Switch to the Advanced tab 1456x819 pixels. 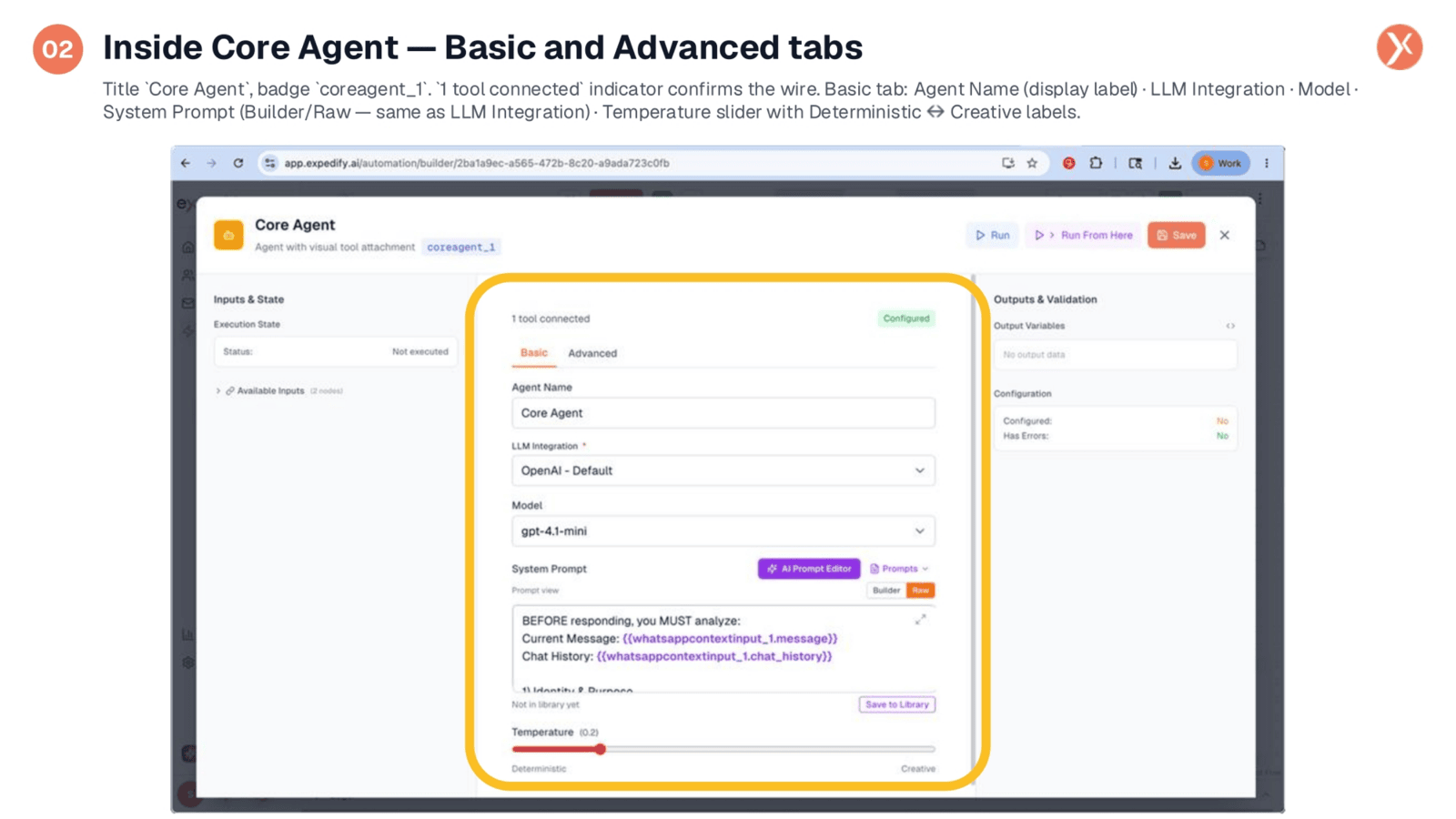[x=592, y=353]
